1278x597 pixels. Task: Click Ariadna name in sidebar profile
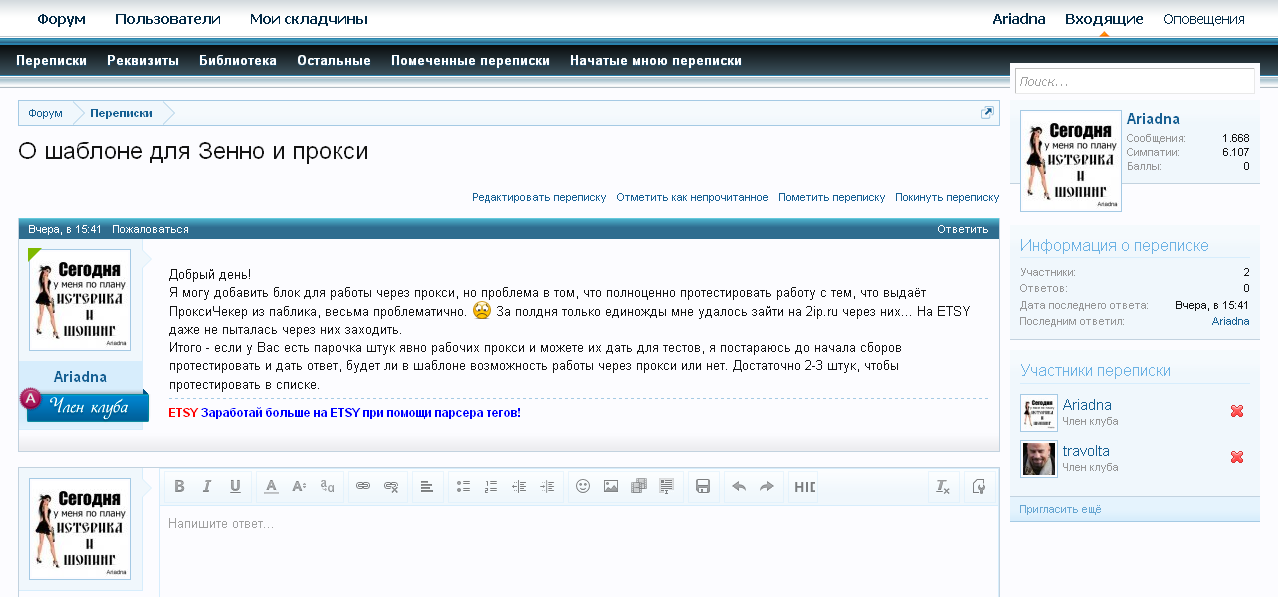point(1153,119)
